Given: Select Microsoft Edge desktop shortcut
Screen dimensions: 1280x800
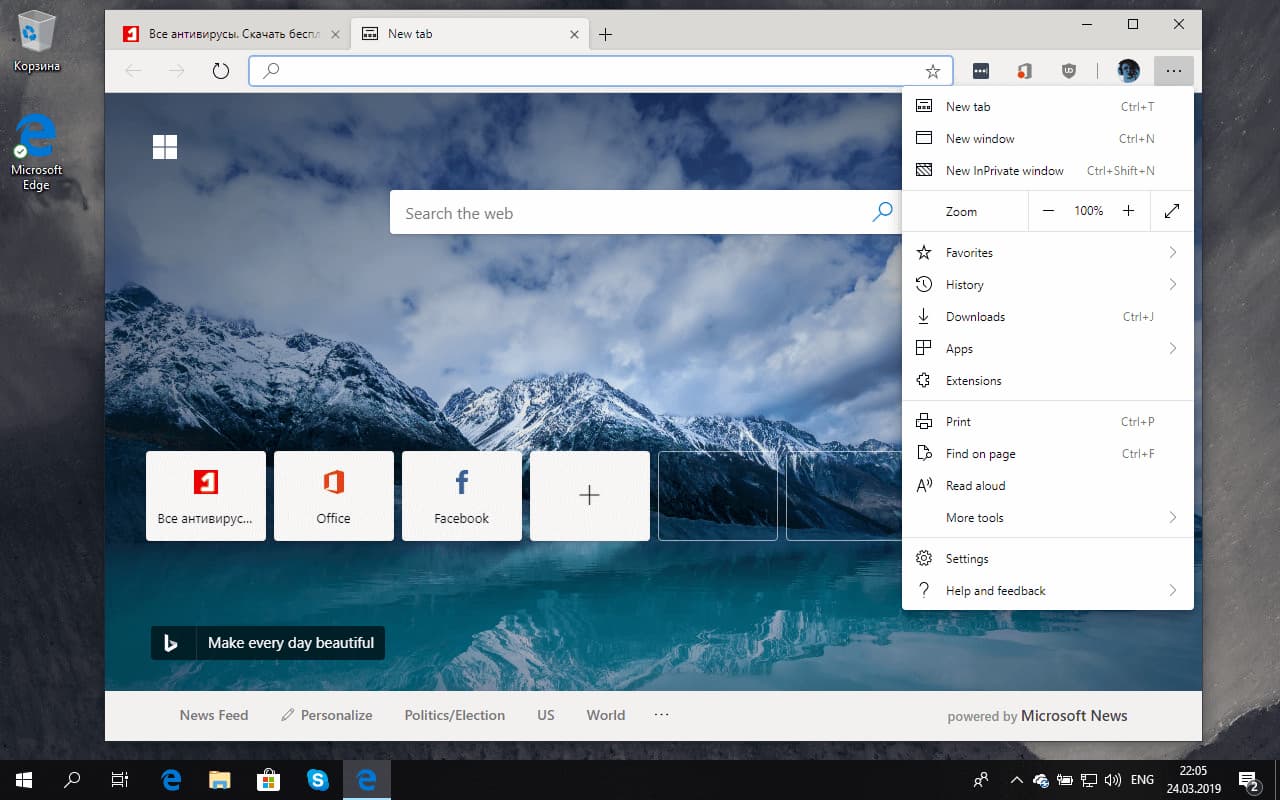Looking at the screenshot, I should [37, 152].
